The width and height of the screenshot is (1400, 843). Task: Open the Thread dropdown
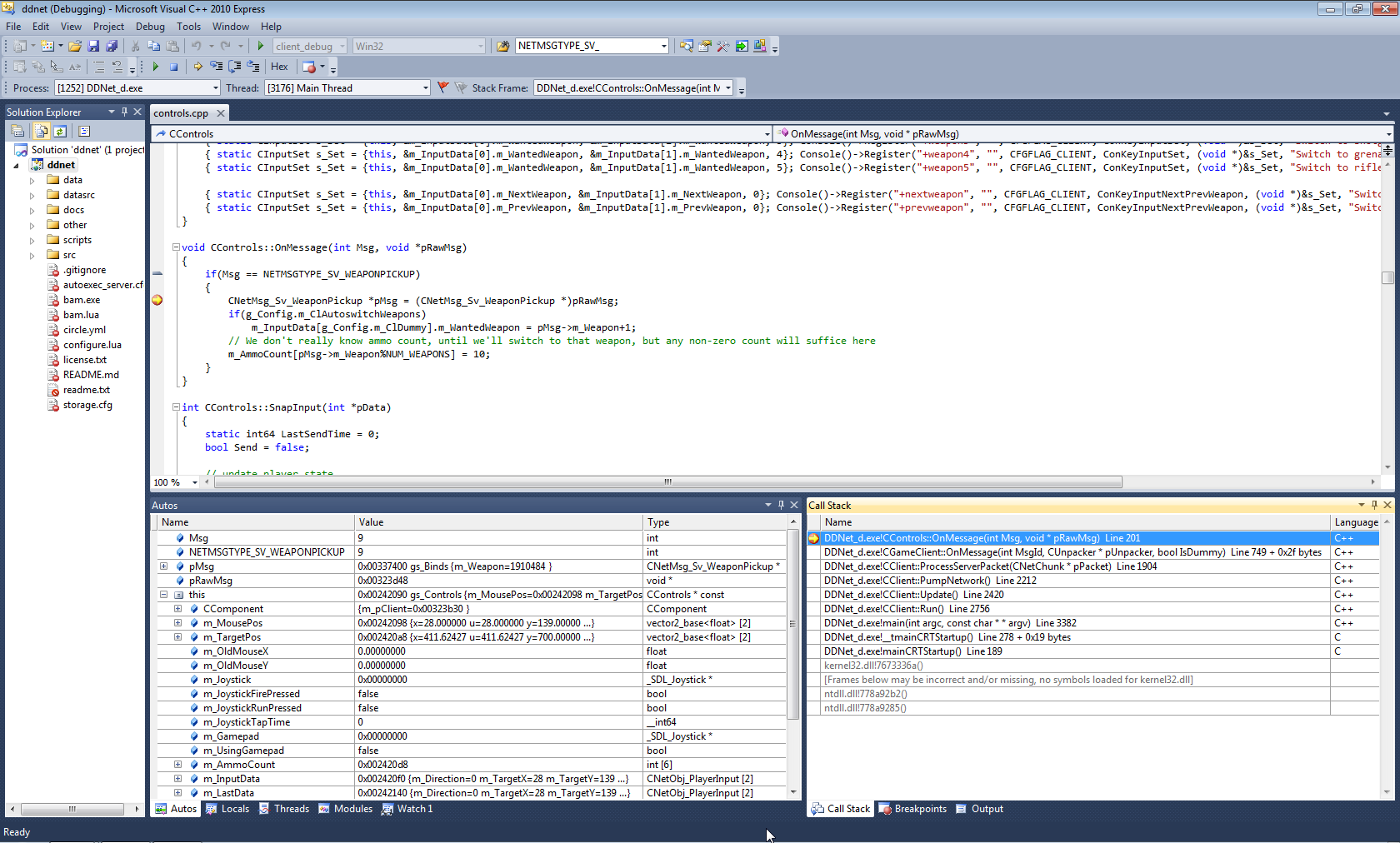pos(425,88)
